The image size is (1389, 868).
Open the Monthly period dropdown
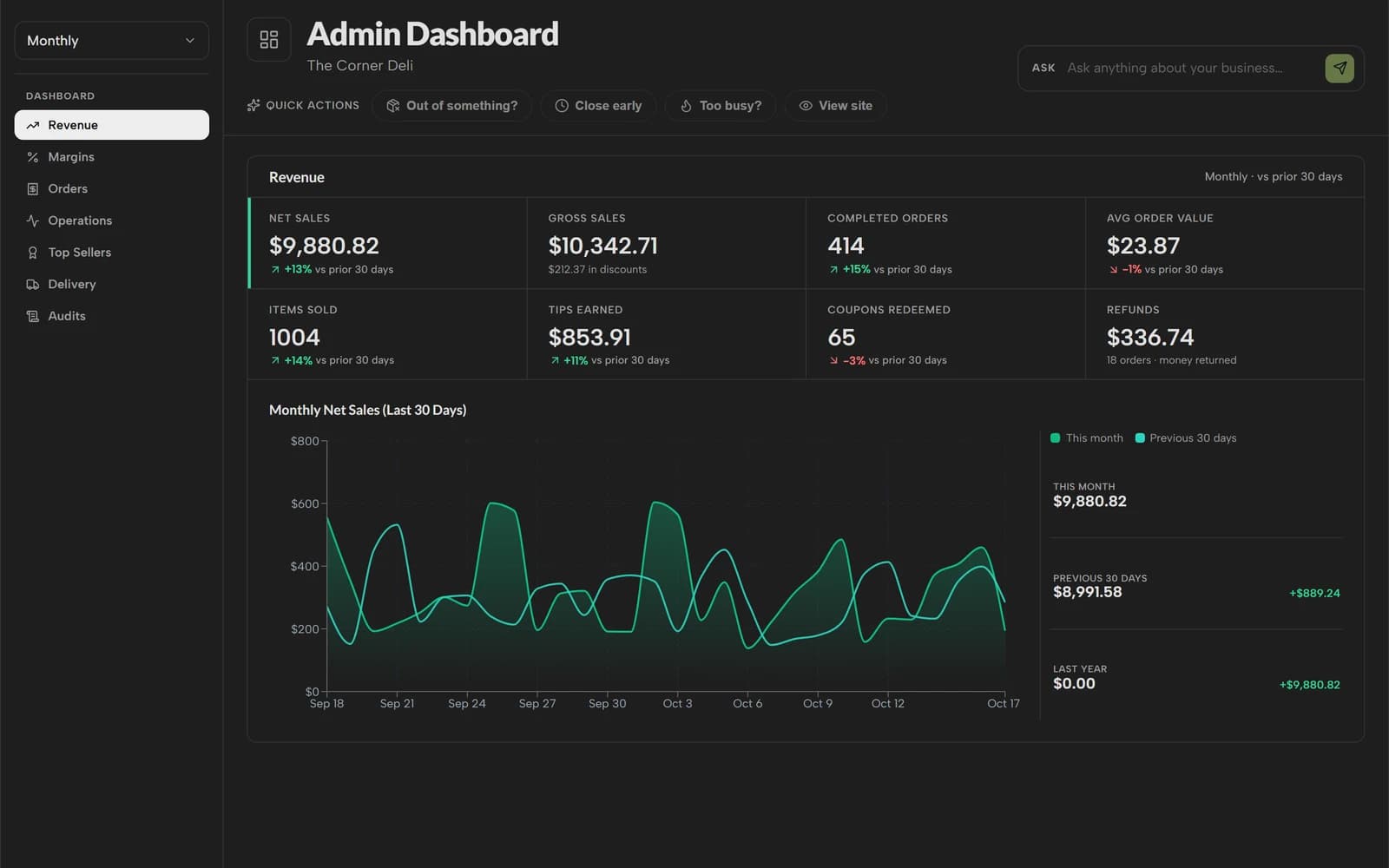112,41
